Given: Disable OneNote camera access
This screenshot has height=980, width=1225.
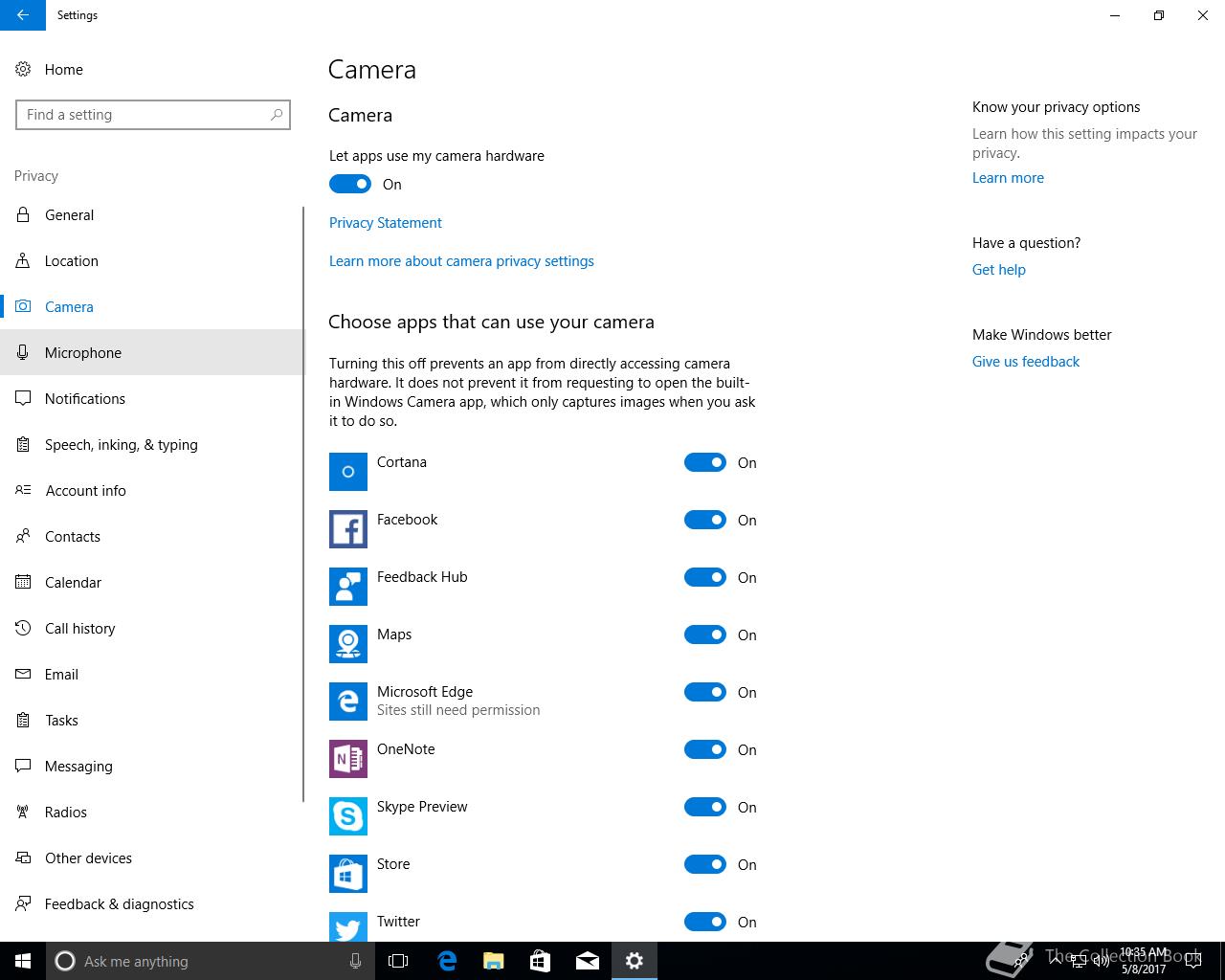Looking at the screenshot, I should click(705, 749).
